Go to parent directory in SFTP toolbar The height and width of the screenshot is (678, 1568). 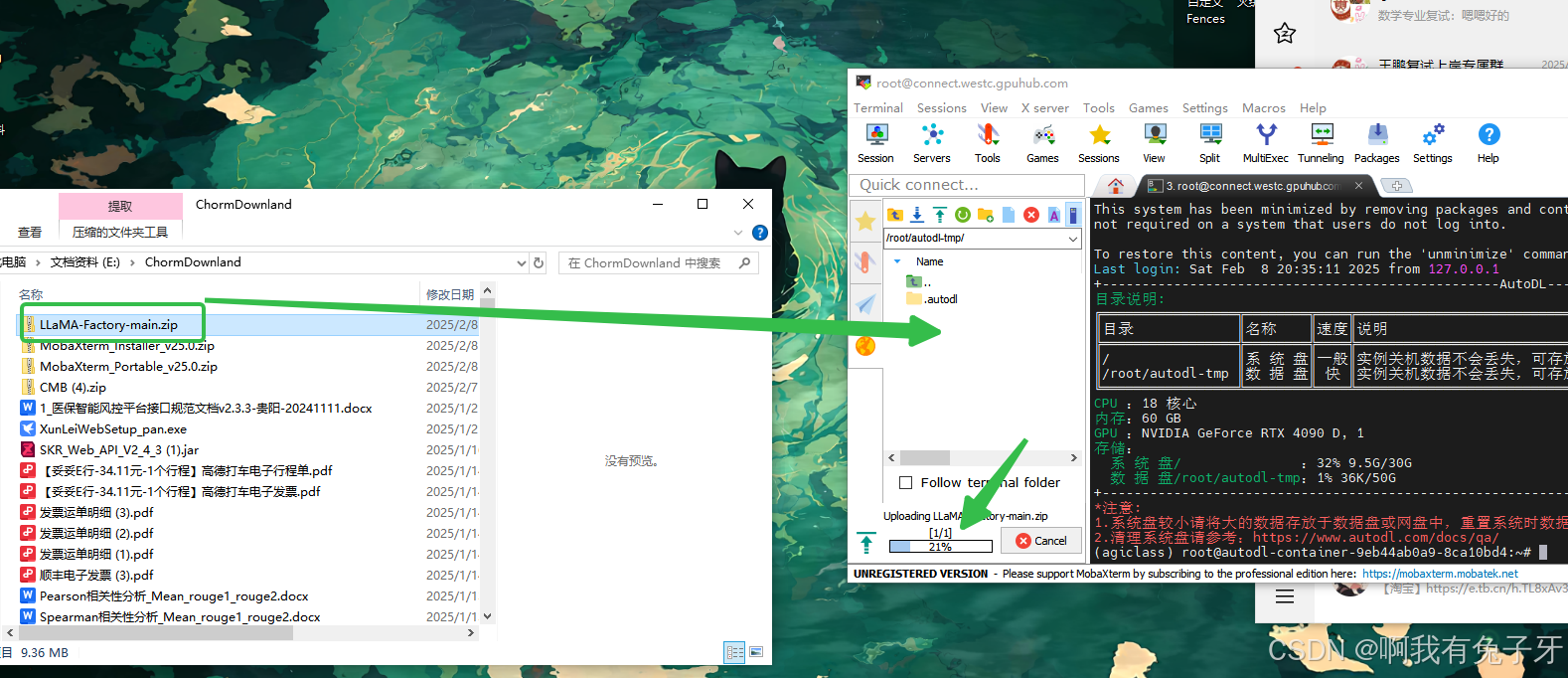pos(895,215)
